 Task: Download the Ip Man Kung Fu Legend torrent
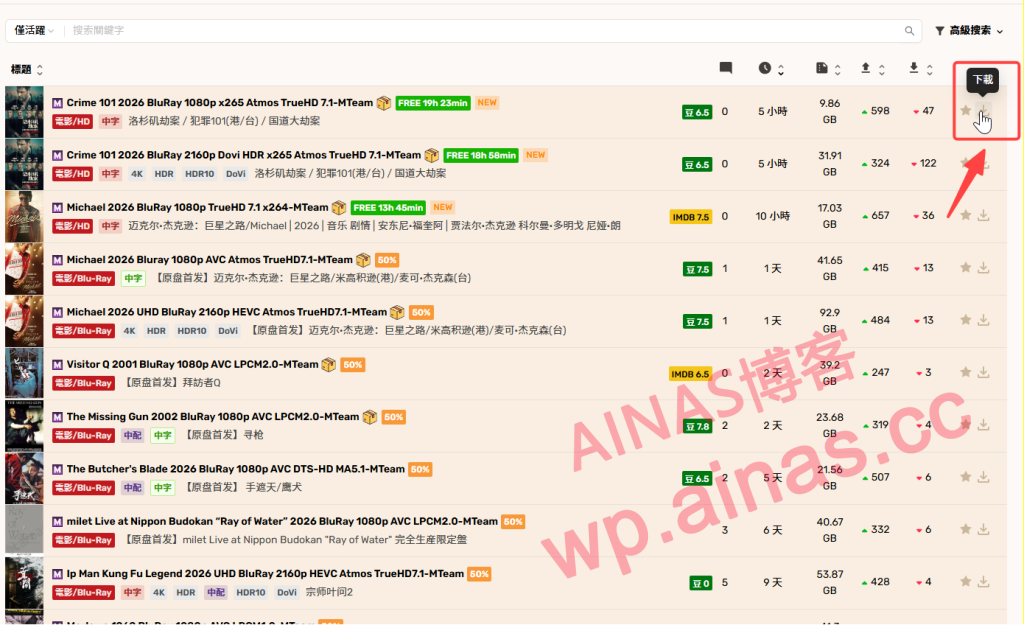(x=984, y=582)
